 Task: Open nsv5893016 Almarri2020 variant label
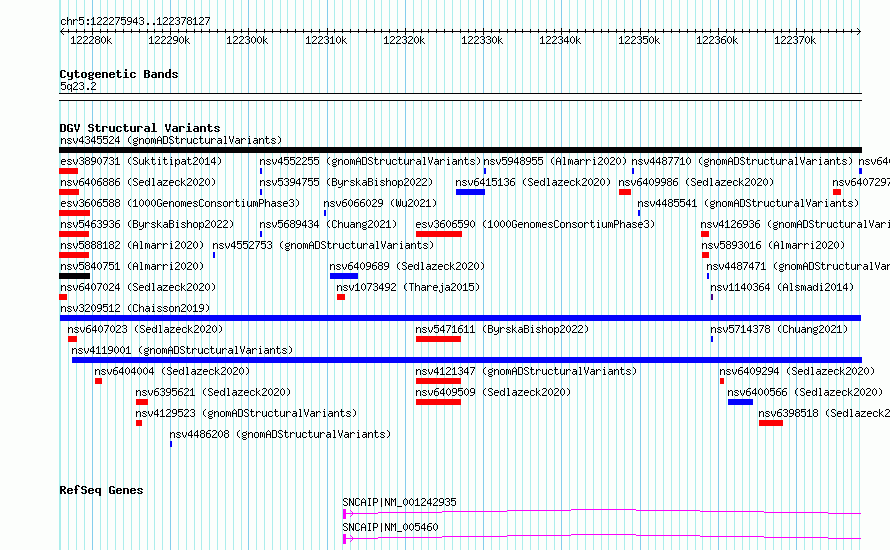[774, 245]
